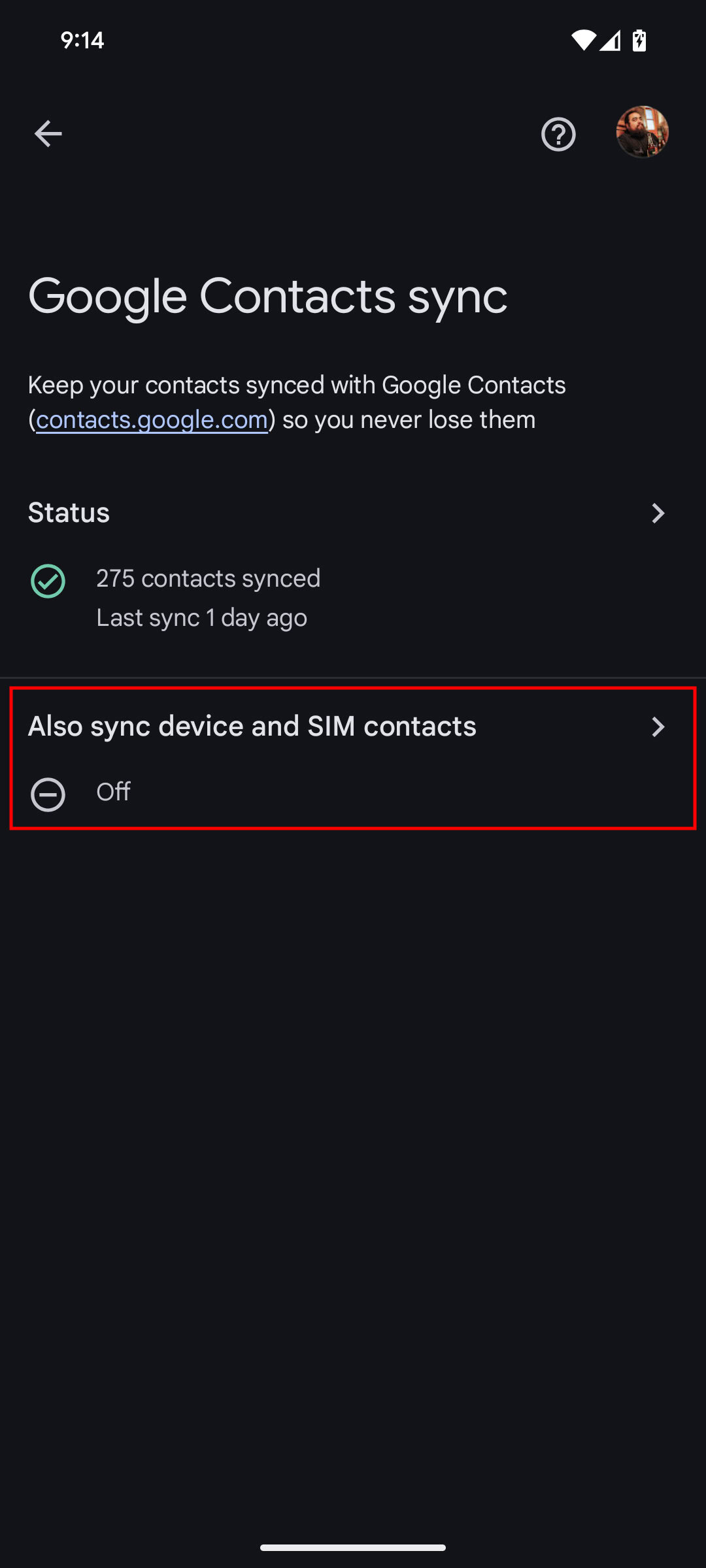Click the Off minus circle icon
The width and height of the screenshot is (706, 1568).
pyautogui.click(x=48, y=794)
